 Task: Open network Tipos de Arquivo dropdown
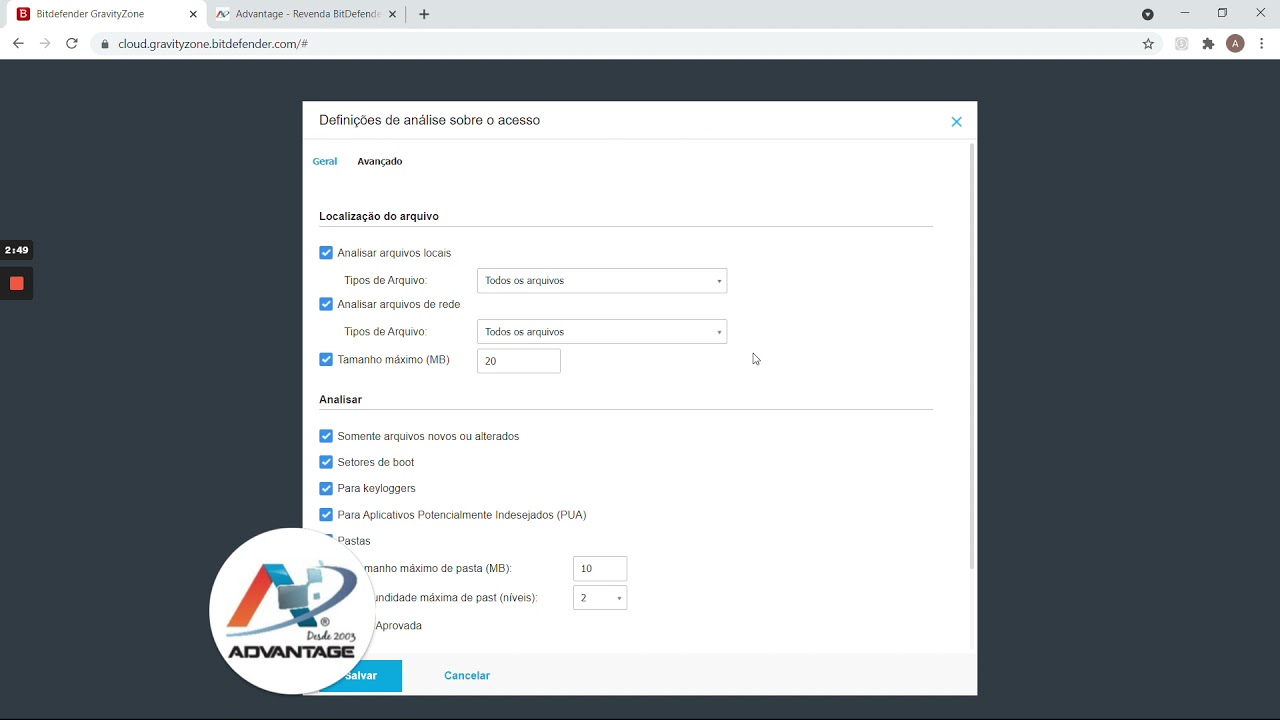pyautogui.click(x=602, y=332)
